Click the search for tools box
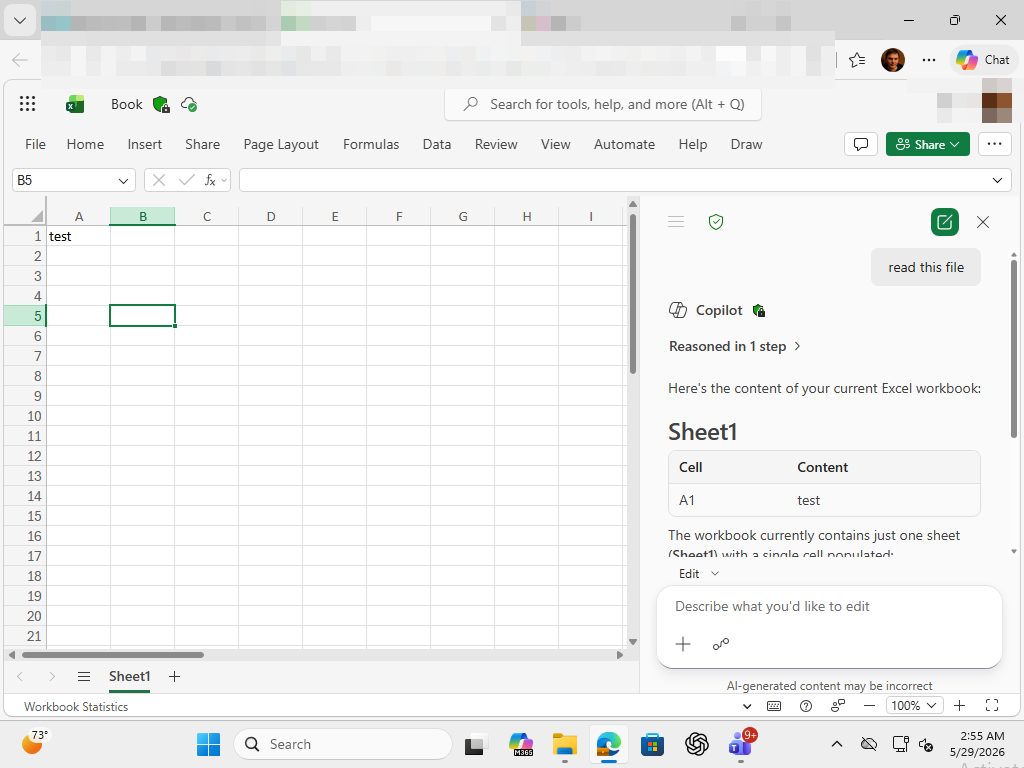1024x768 pixels. point(603,104)
